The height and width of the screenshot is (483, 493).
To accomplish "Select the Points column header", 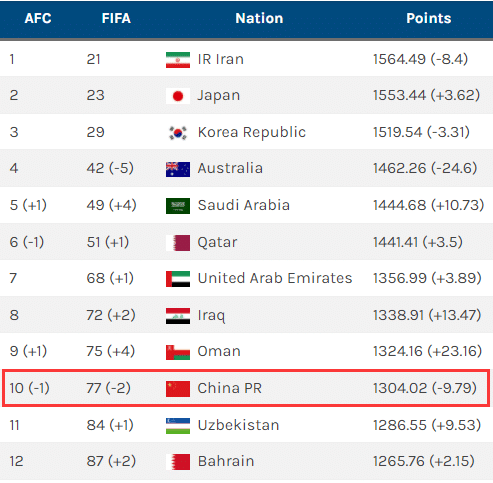I will coord(429,18).
